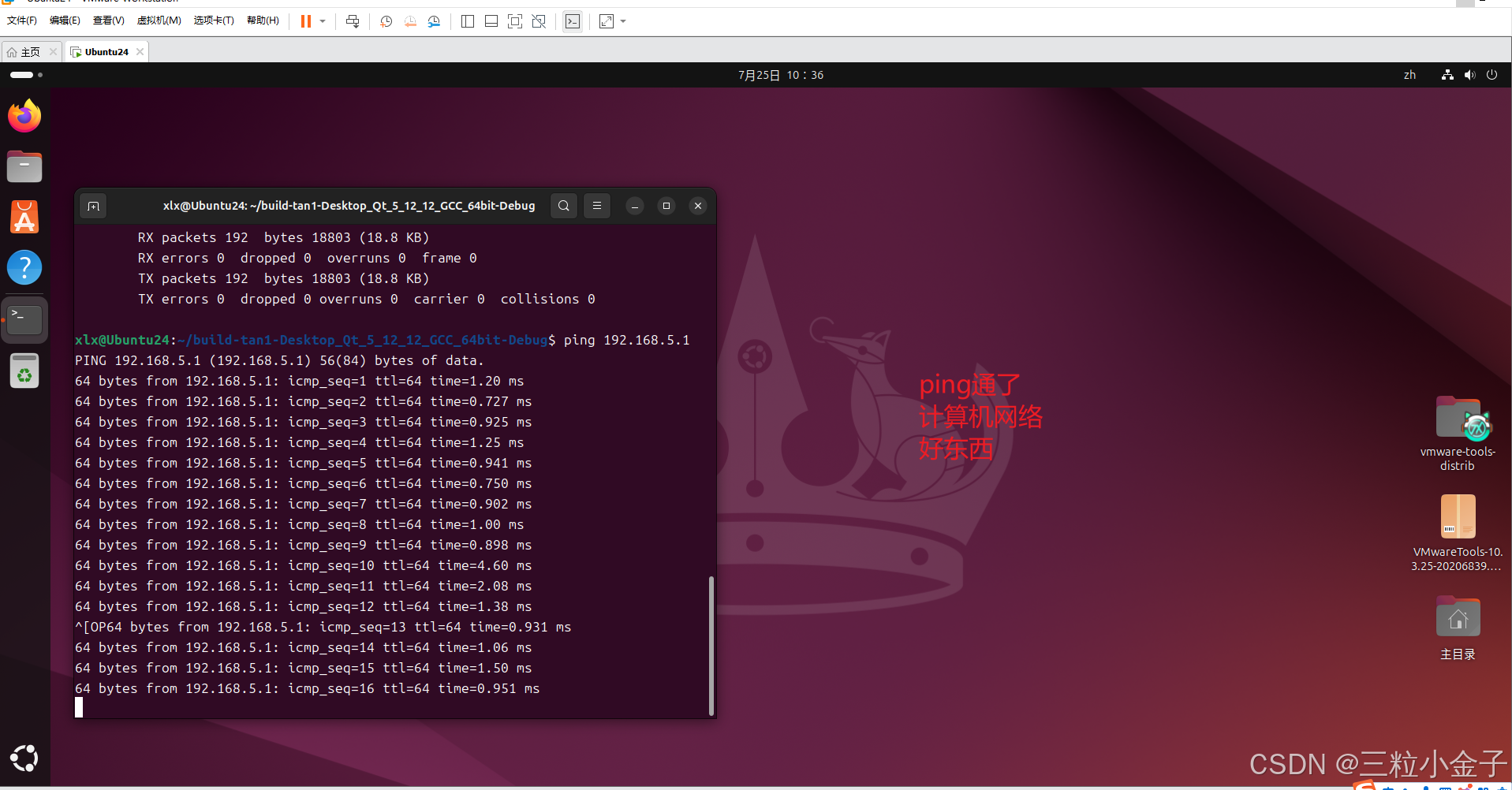Image resolution: width=1512 pixels, height=790 pixels.
Task: Click the network status icon
Action: tap(1447, 75)
